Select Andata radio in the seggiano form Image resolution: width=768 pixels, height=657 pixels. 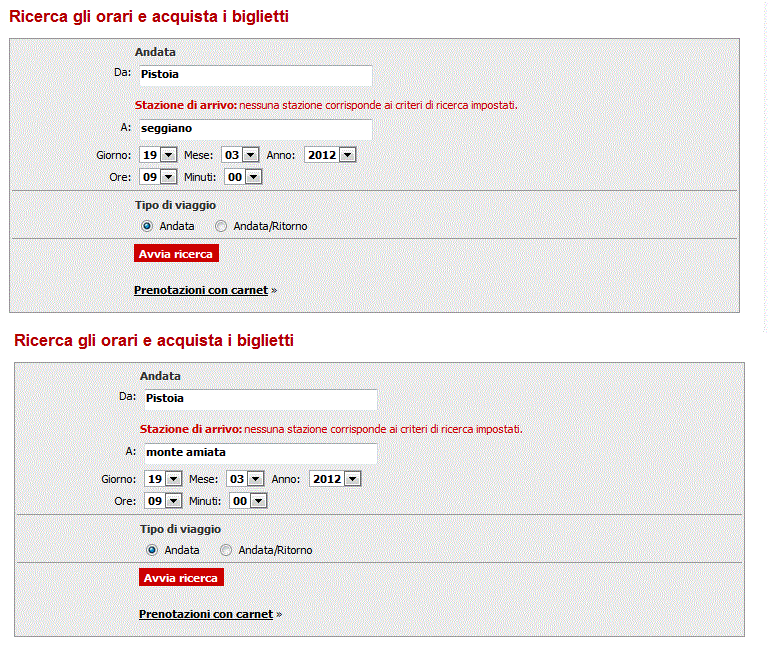(x=147, y=226)
